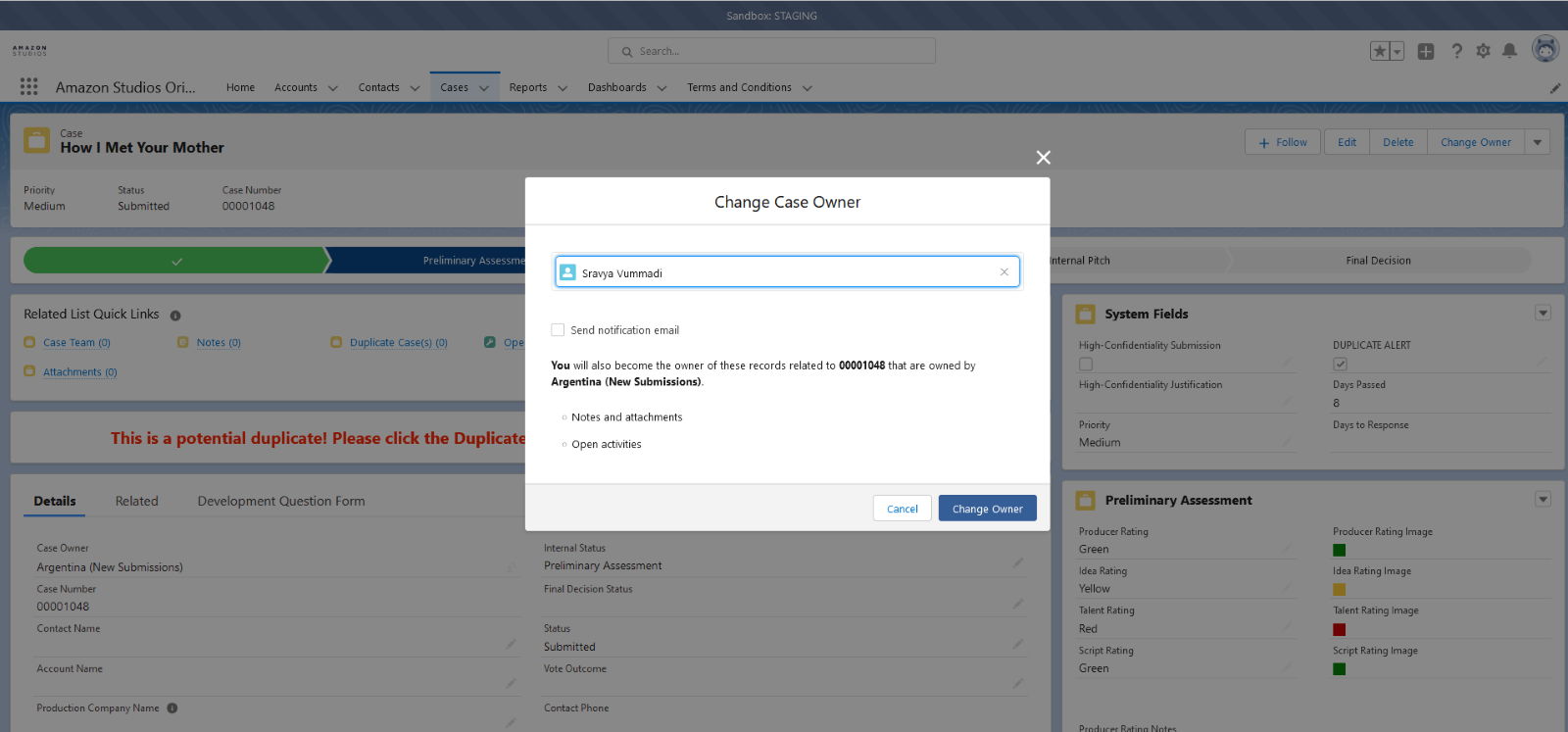Close the Change Case Owner dialog
This screenshot has height=732, width=1568.
click(x=1044, y=157)
